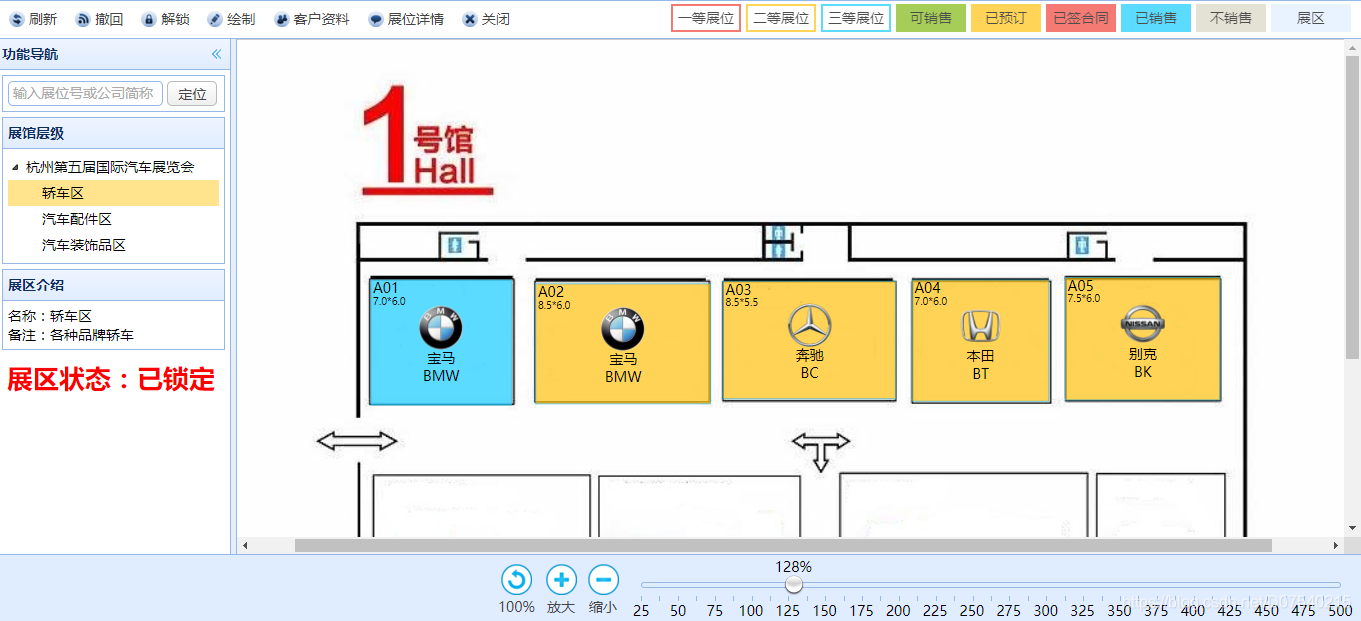Click the vertical scrollbar up arrow
1361x621 pixels.
point(1353,47)
